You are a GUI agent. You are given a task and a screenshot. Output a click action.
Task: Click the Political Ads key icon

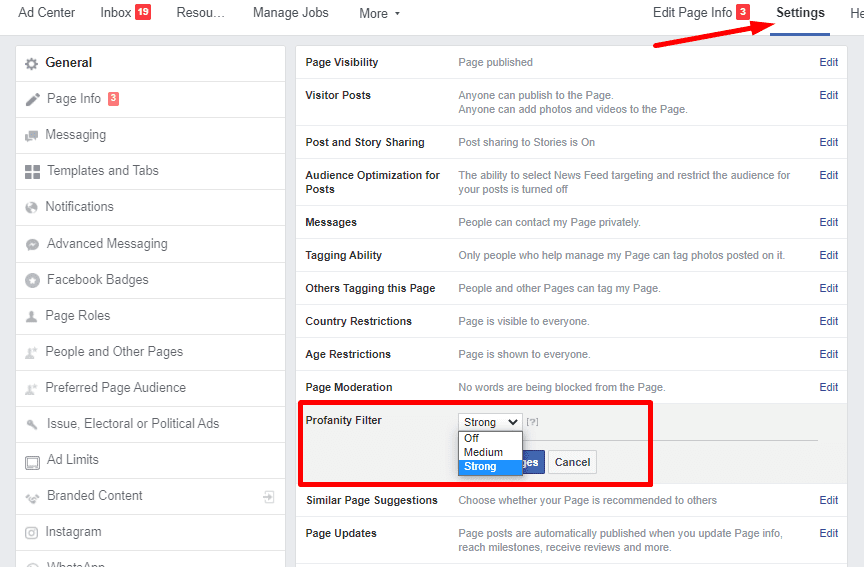tap(32, 424)
